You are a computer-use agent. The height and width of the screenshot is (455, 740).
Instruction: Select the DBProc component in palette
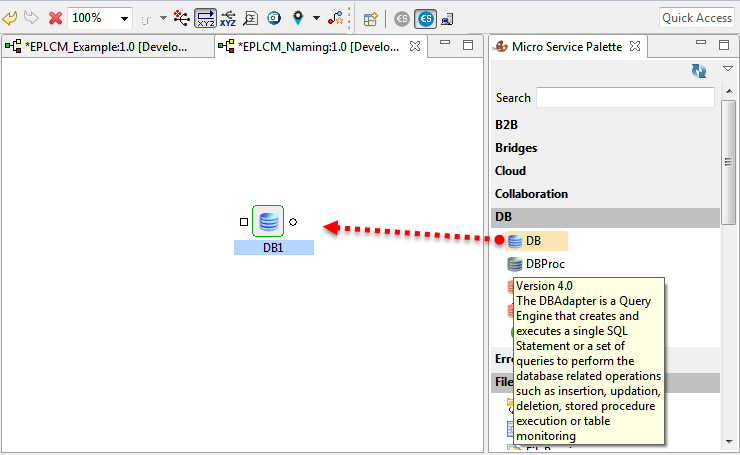(544, 264)
